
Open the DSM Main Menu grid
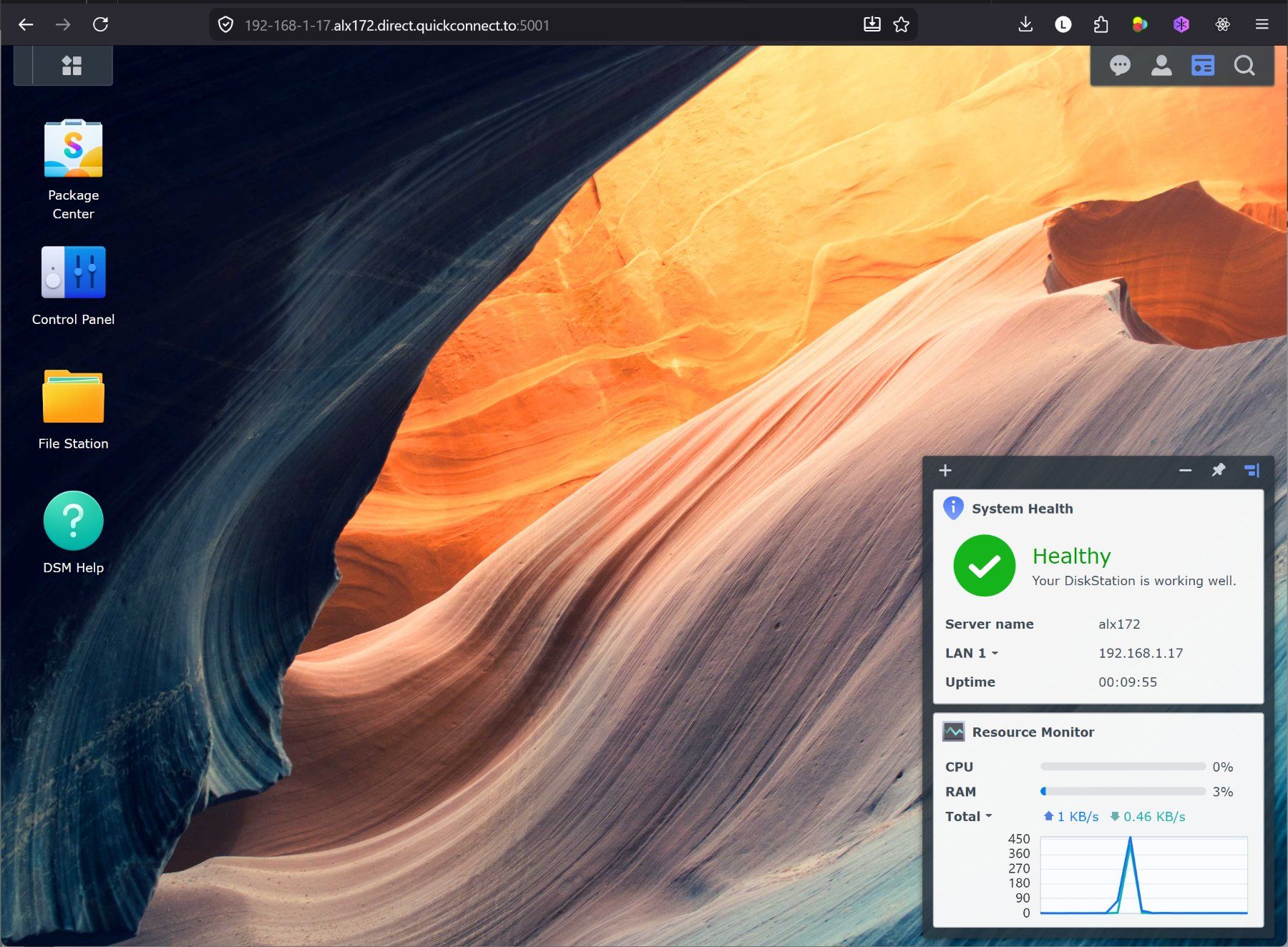tap(72, 66)
